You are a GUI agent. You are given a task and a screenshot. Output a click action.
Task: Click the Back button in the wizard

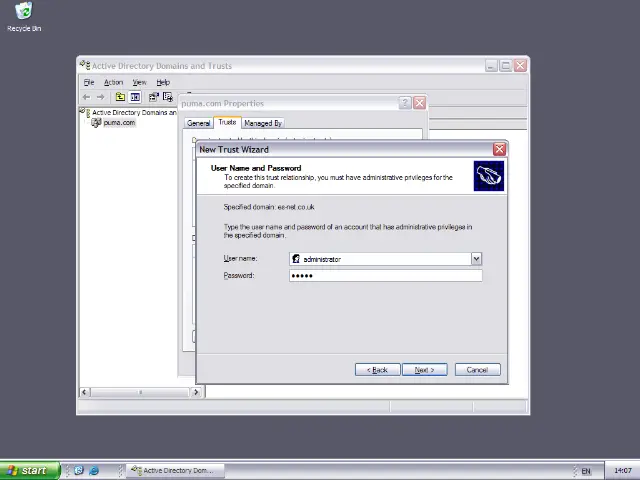pyautogui.click(x=377, y=370)
